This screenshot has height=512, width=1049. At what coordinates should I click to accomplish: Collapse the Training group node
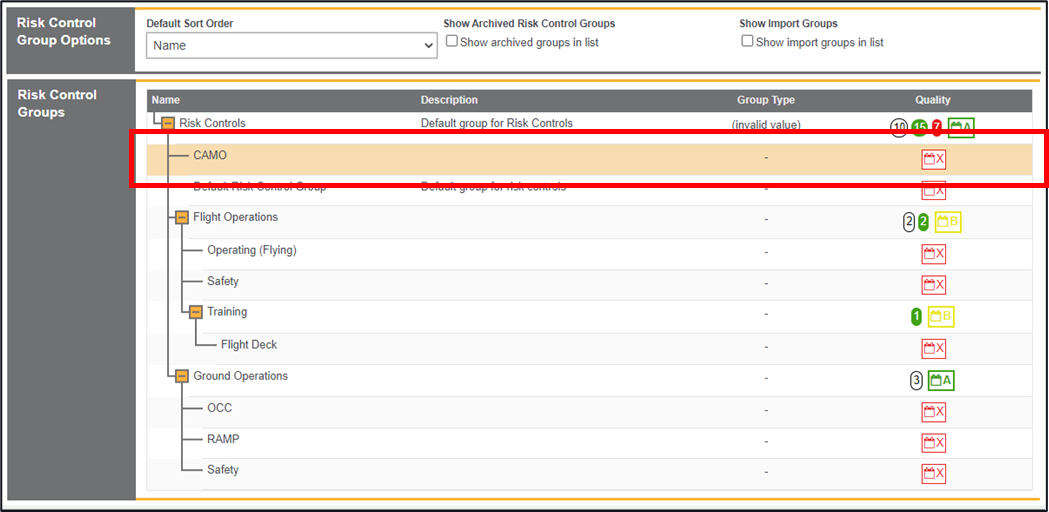(196, 313)
